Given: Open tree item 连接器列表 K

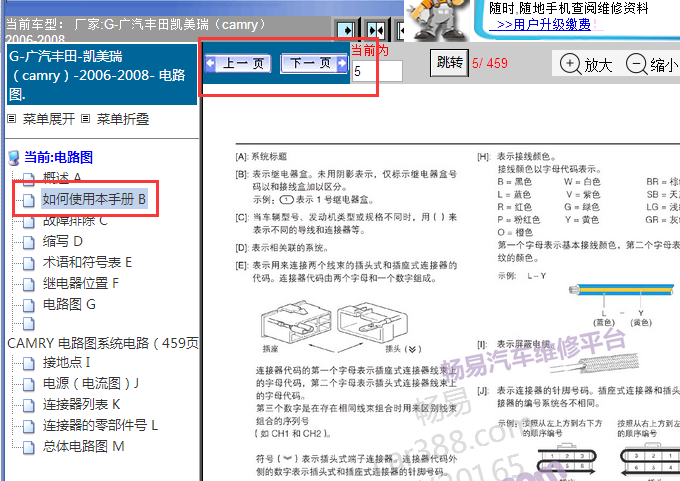Looking at the screenshot, I should coord(81,404).
